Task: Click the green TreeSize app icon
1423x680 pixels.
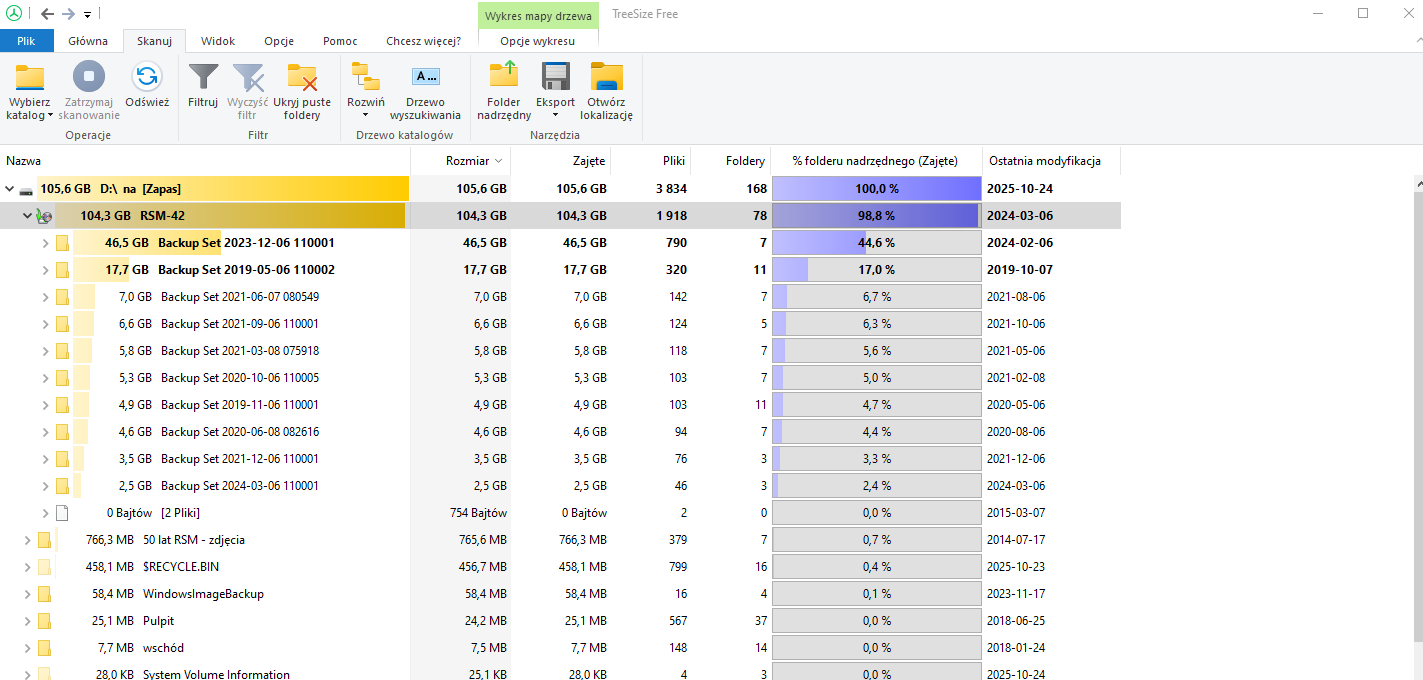Action: [14, 14]
